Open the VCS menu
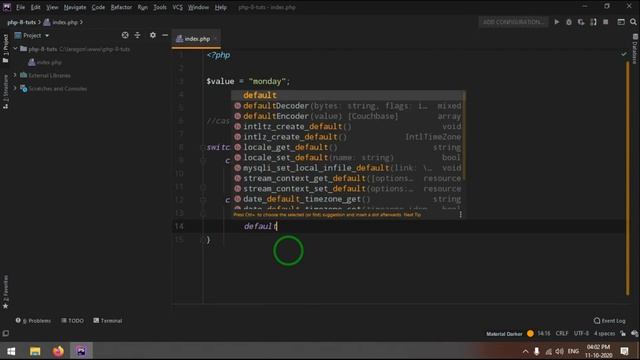Viewport: 640px width, 360px height. pyautogui.click(x=178, y=7)
